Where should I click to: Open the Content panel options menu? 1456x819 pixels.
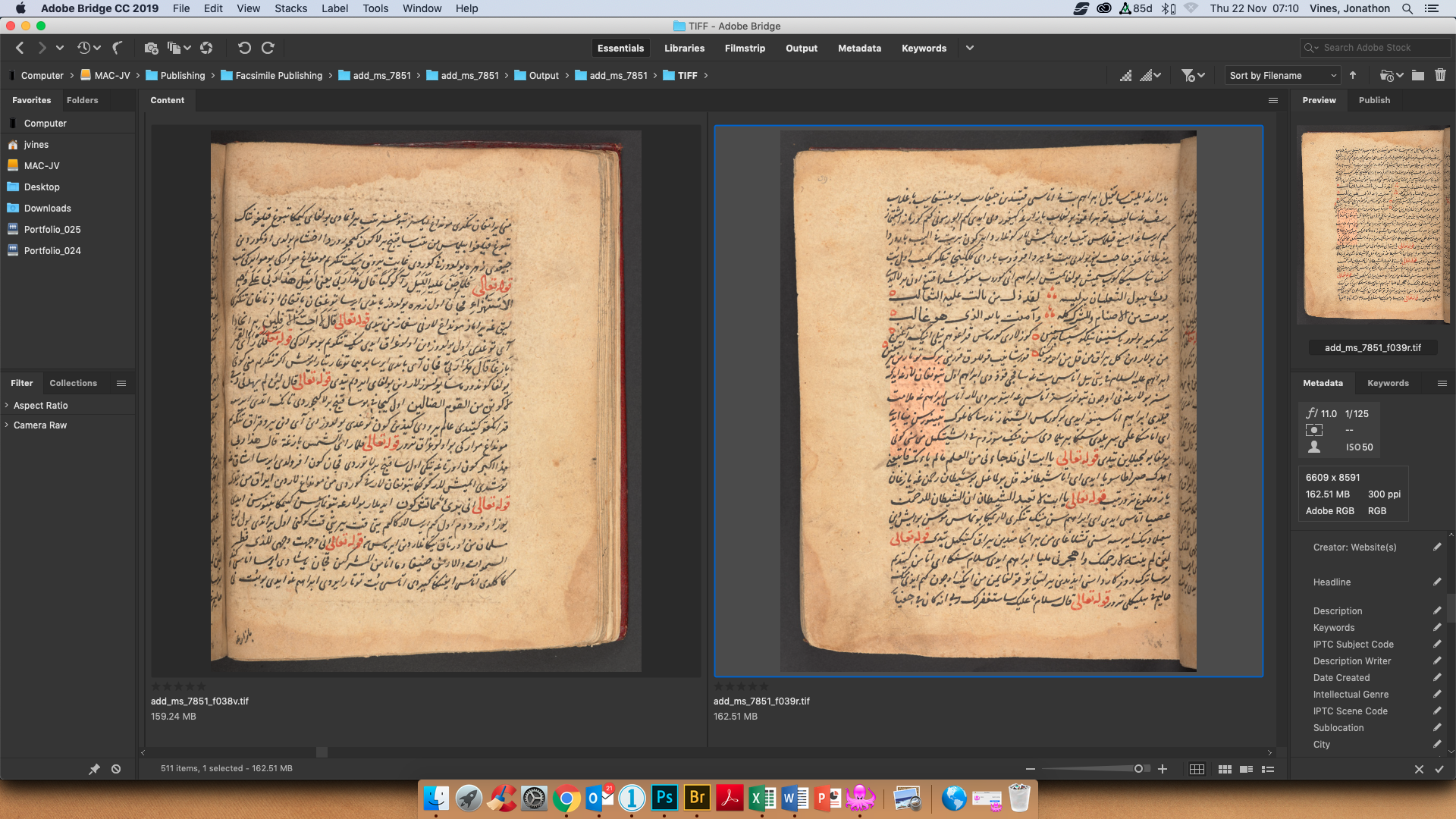1273,100
